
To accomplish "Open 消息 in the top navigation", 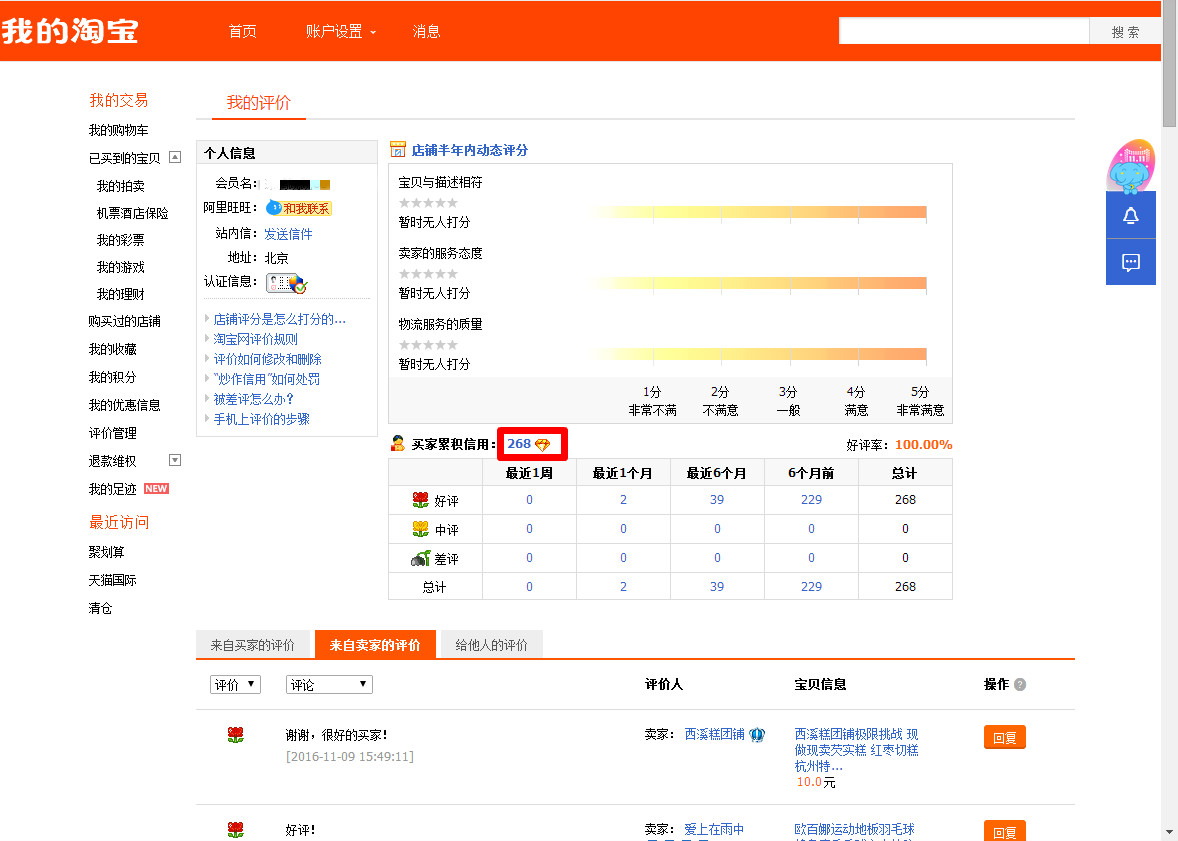I will pos(426,32).
